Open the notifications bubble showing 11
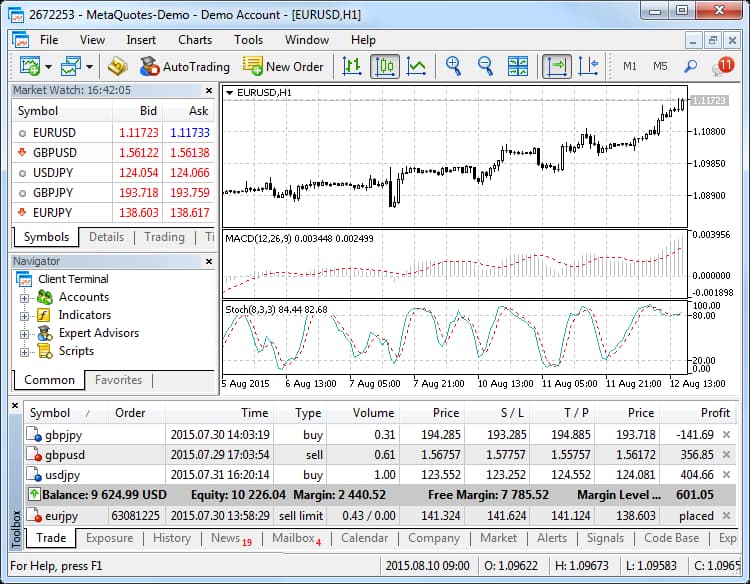The image size is (750, 584). pos(722,67)
